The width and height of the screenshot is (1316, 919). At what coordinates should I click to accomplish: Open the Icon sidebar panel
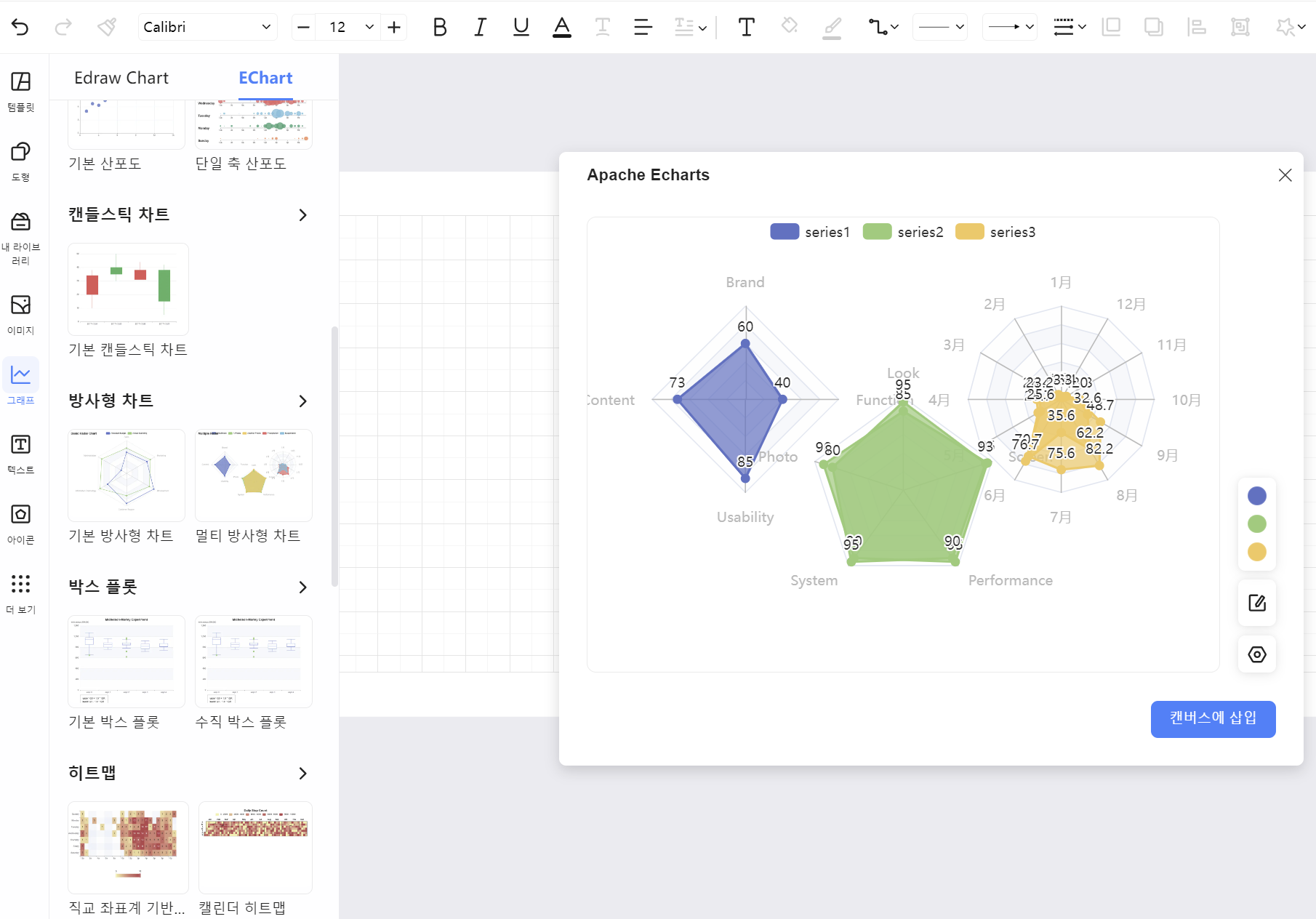21,524
